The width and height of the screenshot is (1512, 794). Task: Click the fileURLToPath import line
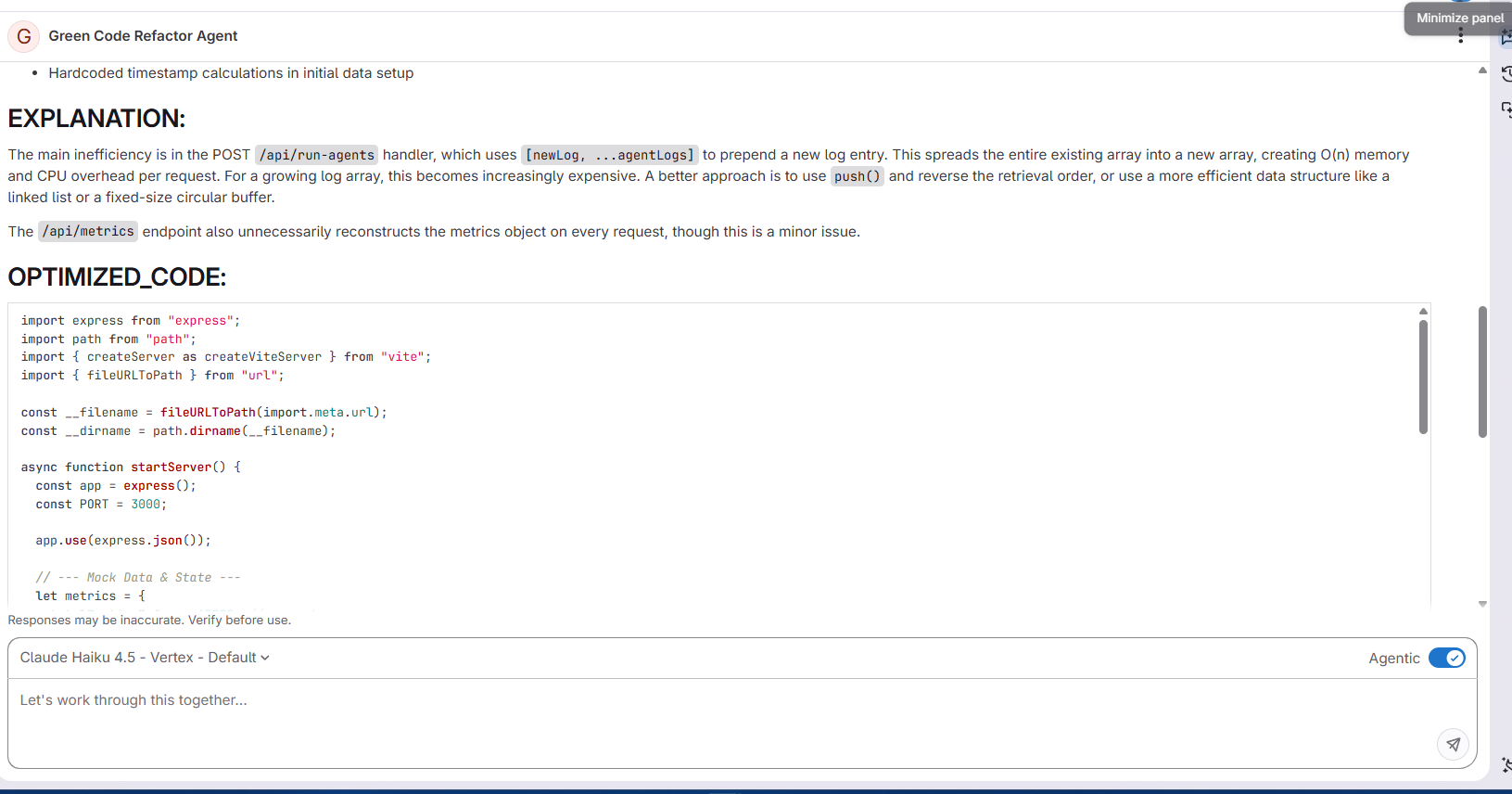[x=153, y=376]
